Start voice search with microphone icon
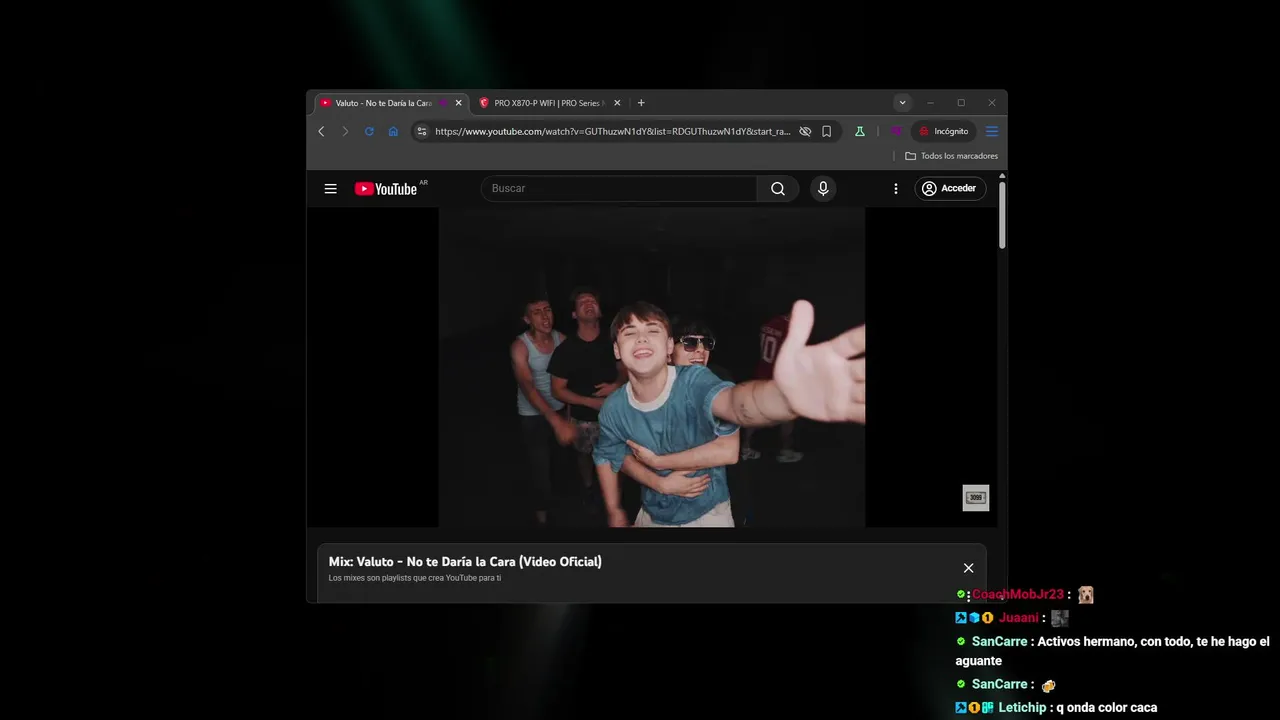 [823, 188]
